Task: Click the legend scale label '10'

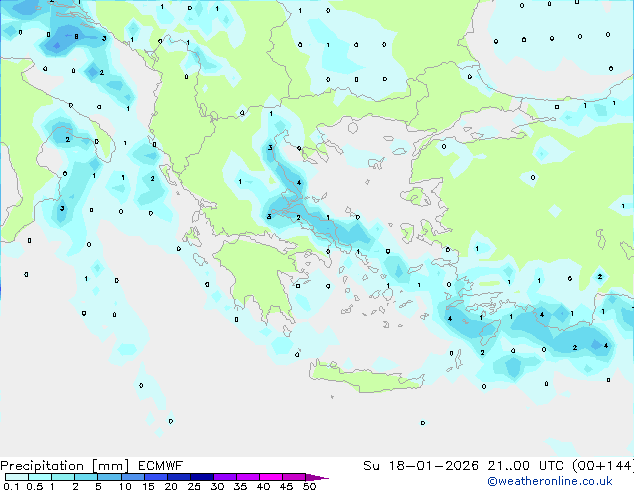Action: click(x=125, y=486)
